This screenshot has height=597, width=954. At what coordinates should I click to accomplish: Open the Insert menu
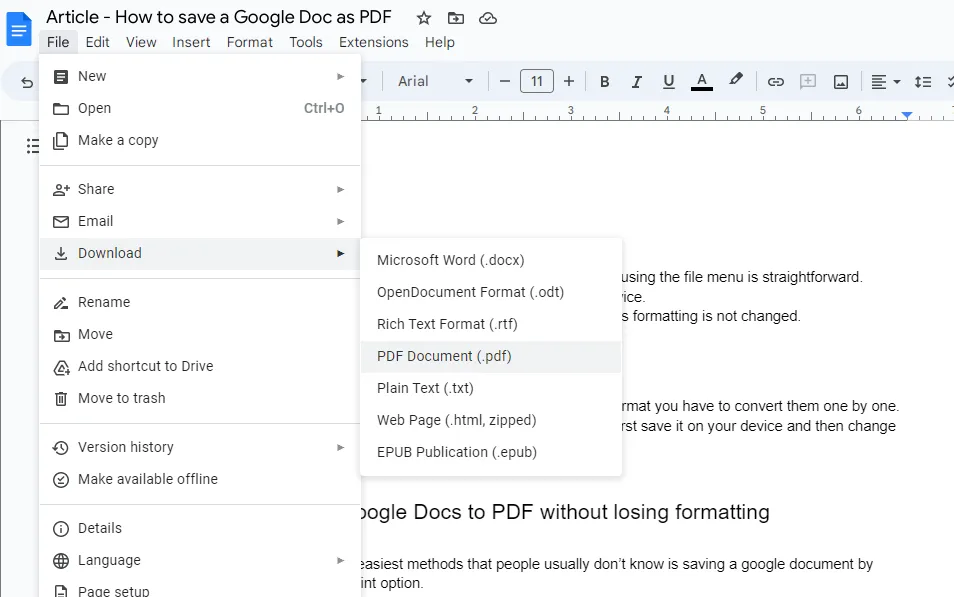coord(191,42)
